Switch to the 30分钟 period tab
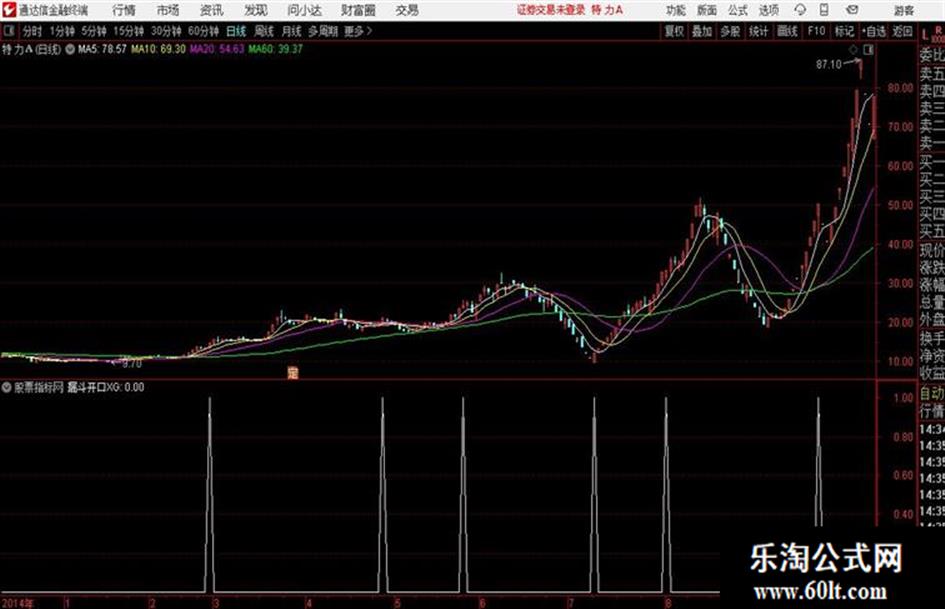The width and height of the screenshot is (945, 609). tap(166, 31)
